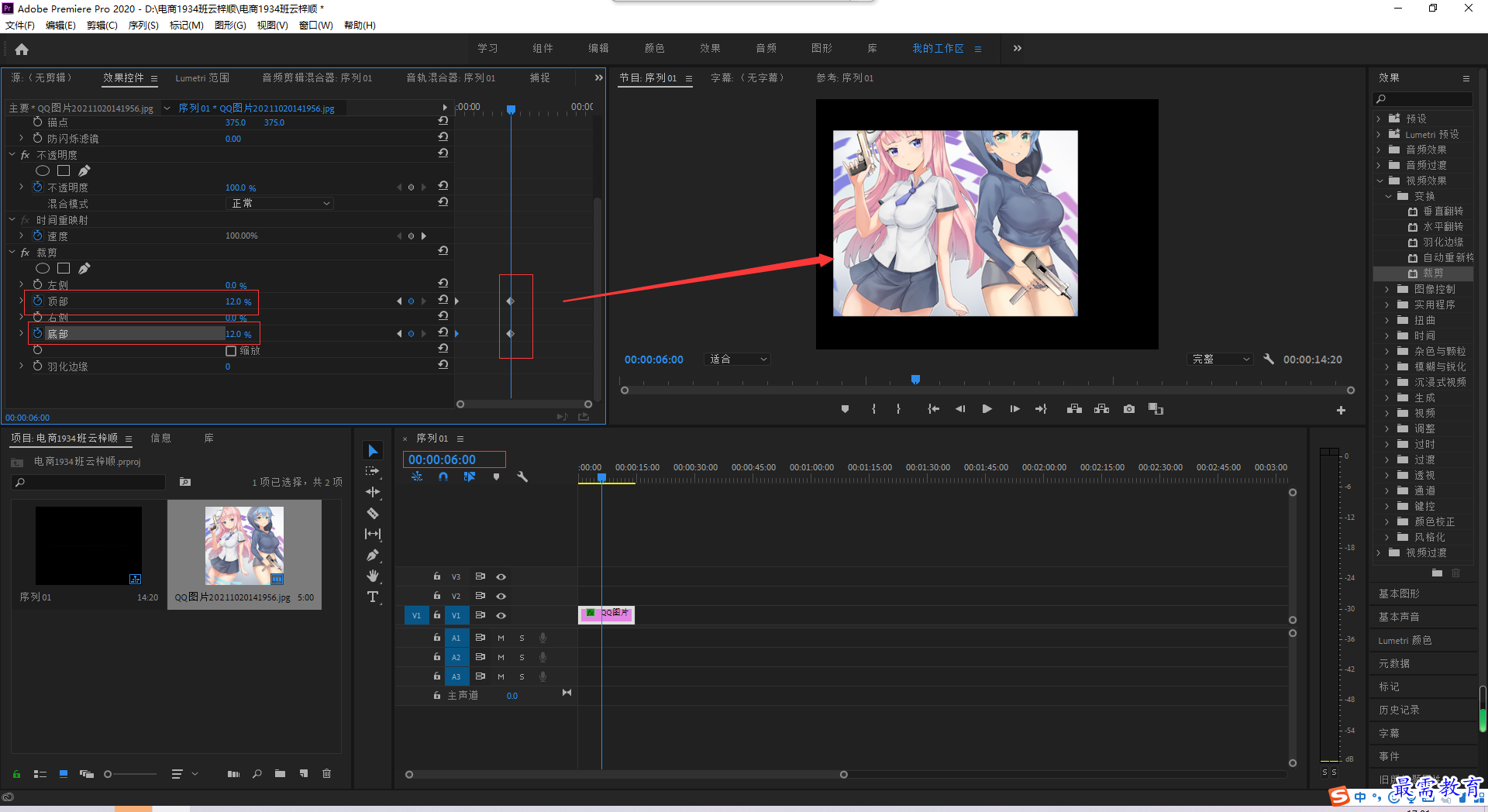Screen dimensions: 1488x812
Task: Toggle lock on track V1
Action: pyautogui.click(x=437, y=615)
